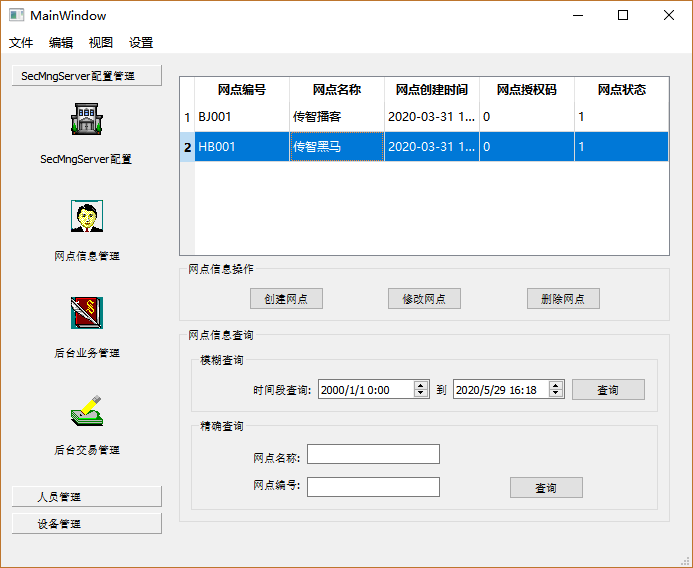Screen dimensions: 693x568
Task: Open the 后台交易管理 pencil icon
Action: (86, 410)
